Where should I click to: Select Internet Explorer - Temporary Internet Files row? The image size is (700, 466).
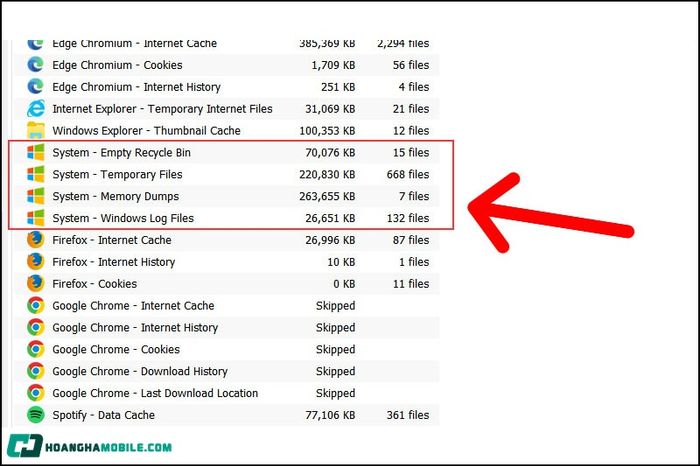tap(227, 108)
